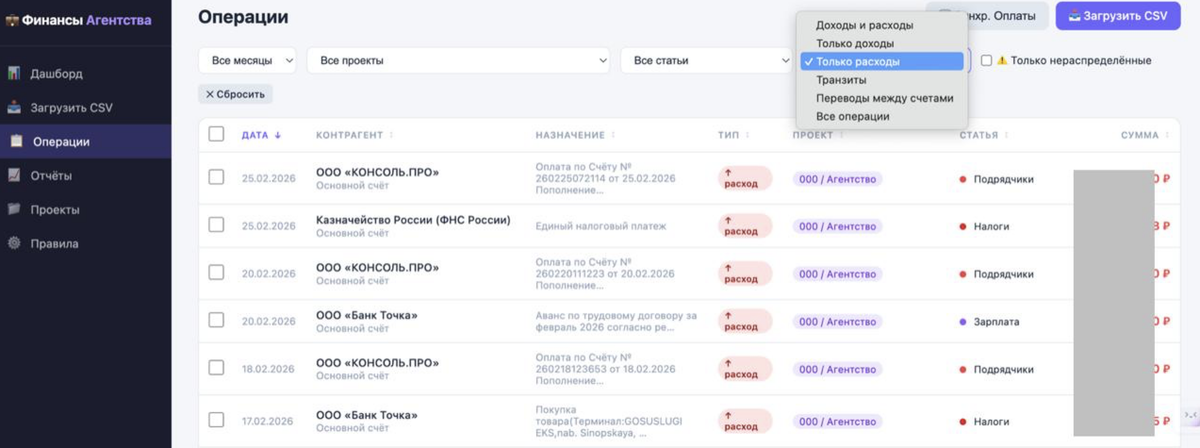Screen dimensions: 1200x448
Task: Check the Казначейство России row checkbox
Action: tap(216, 225)
